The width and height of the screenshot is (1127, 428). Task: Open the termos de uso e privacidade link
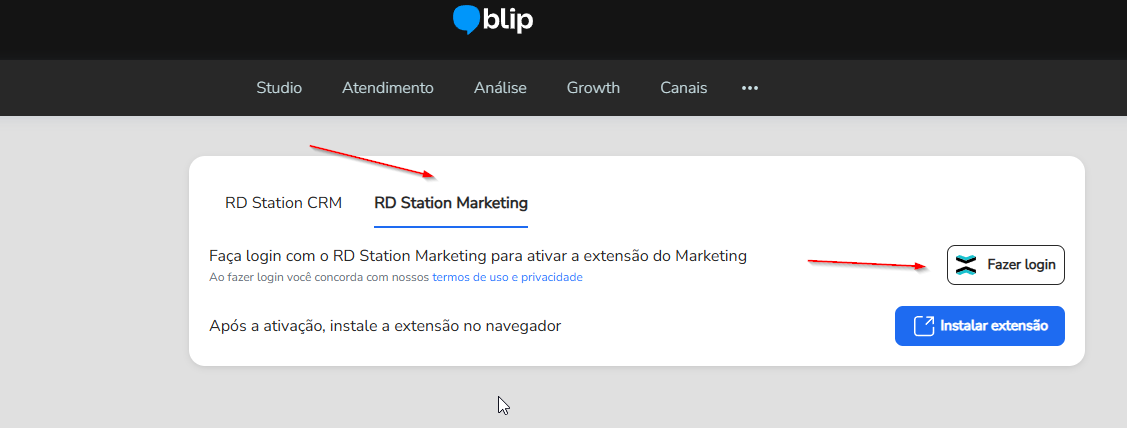click(x=507, y=277)
